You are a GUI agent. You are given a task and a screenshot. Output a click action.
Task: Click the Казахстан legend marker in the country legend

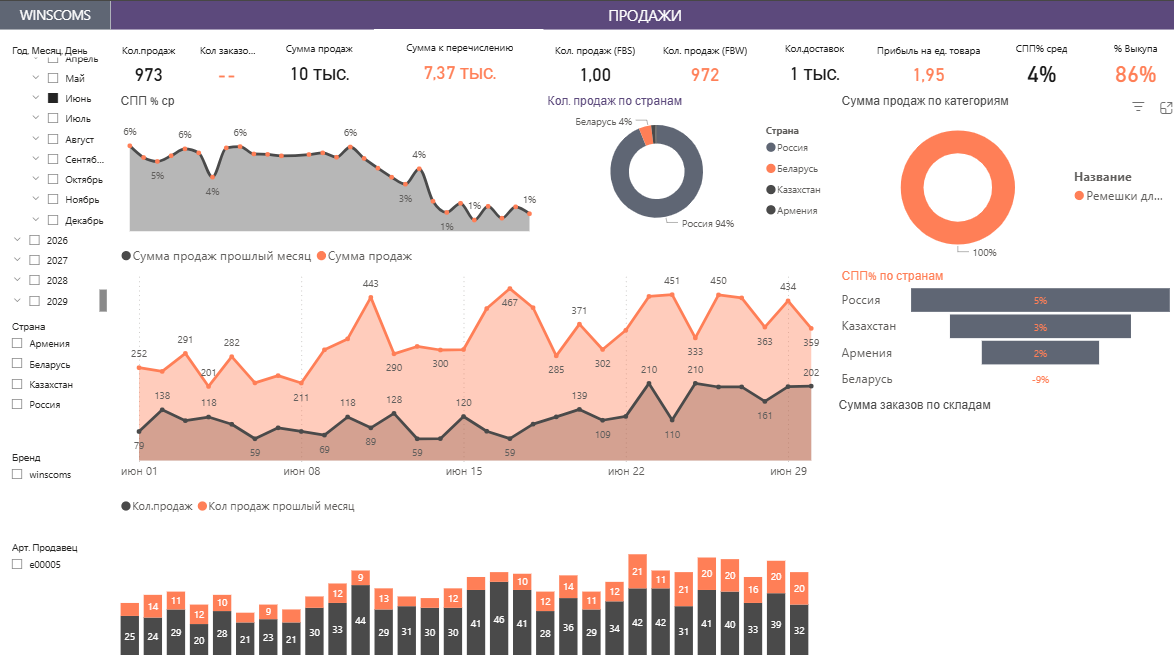[770, 189]
